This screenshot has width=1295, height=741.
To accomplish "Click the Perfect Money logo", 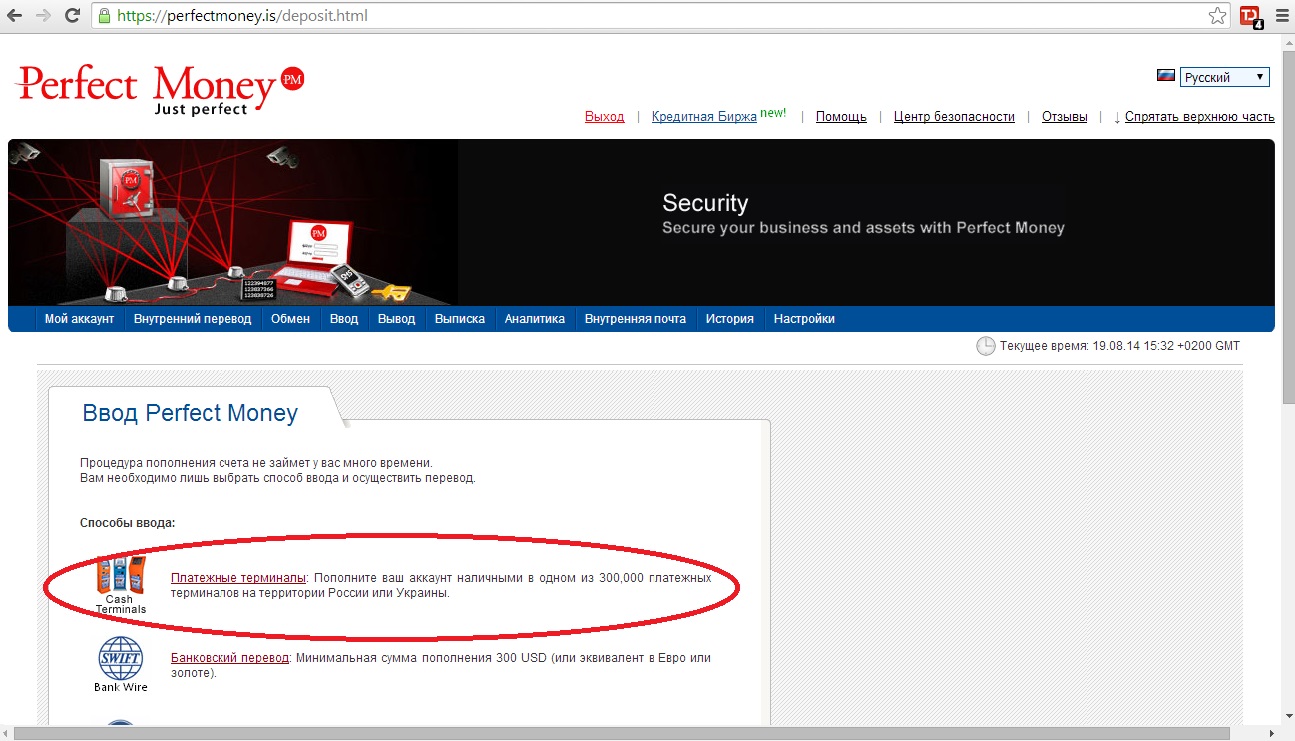I will (161, 90).
